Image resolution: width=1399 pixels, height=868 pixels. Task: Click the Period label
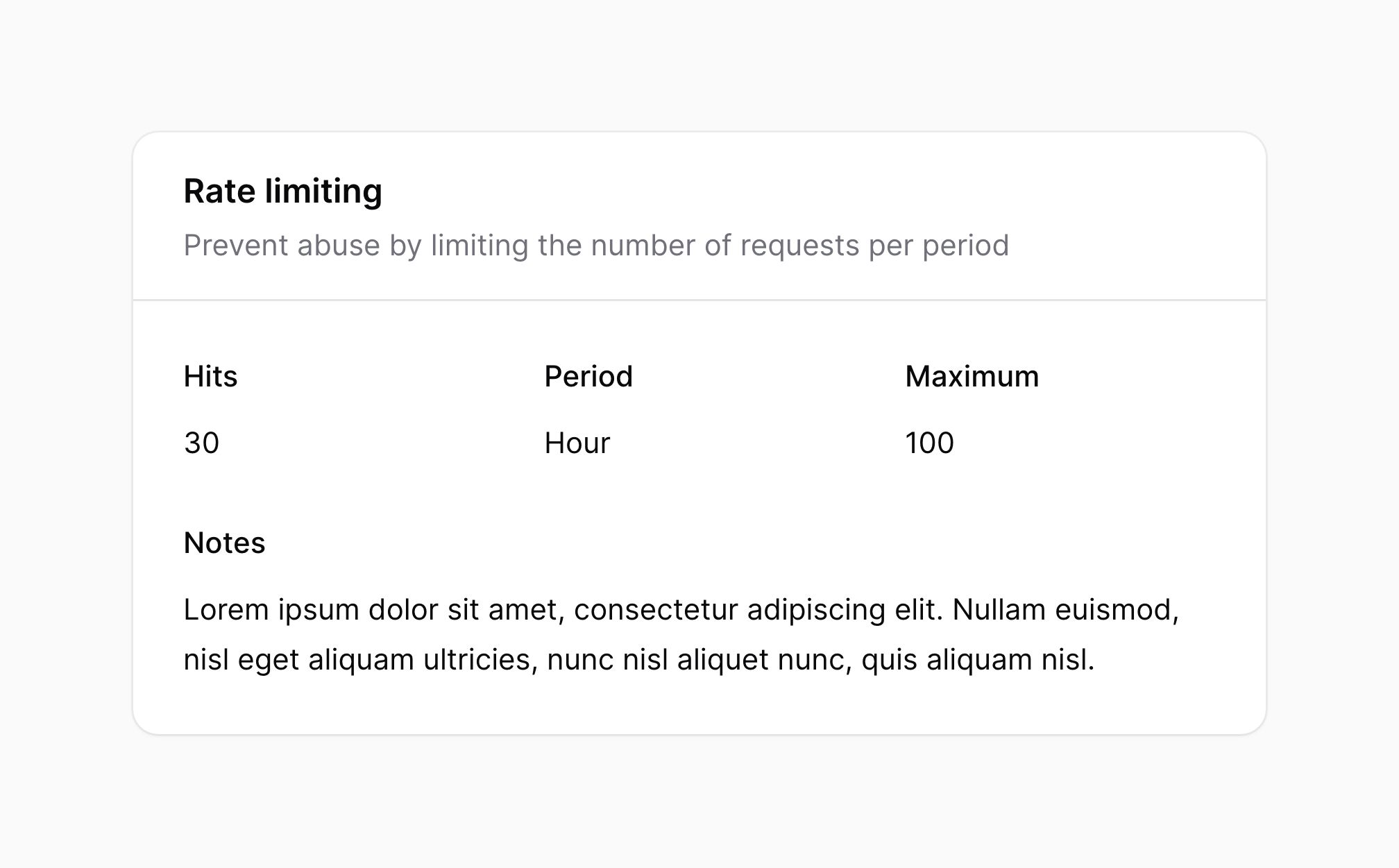coord(588,377)
